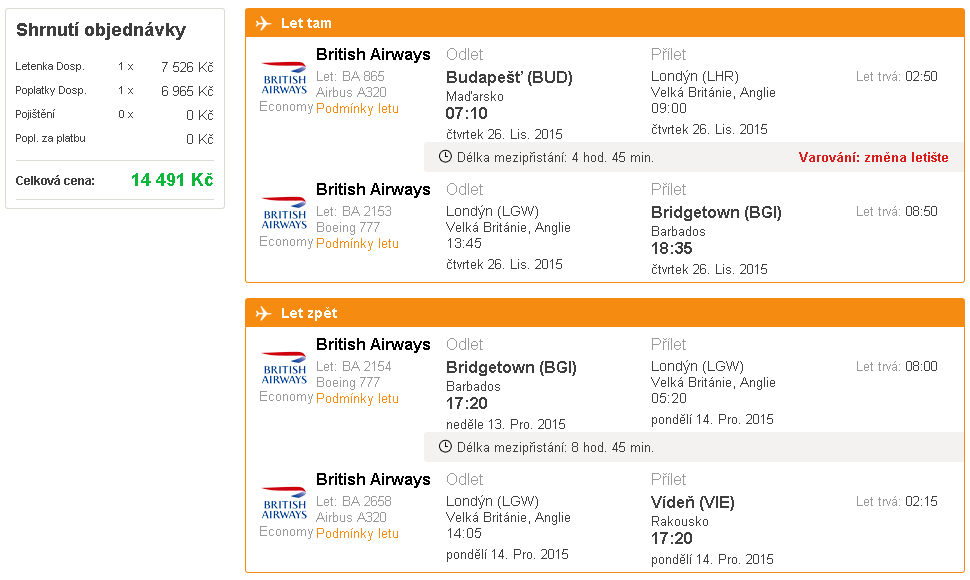The image size is (970, 580).
Task: Click British Airways logo for flight BA 2154
Action: (284, 369)
